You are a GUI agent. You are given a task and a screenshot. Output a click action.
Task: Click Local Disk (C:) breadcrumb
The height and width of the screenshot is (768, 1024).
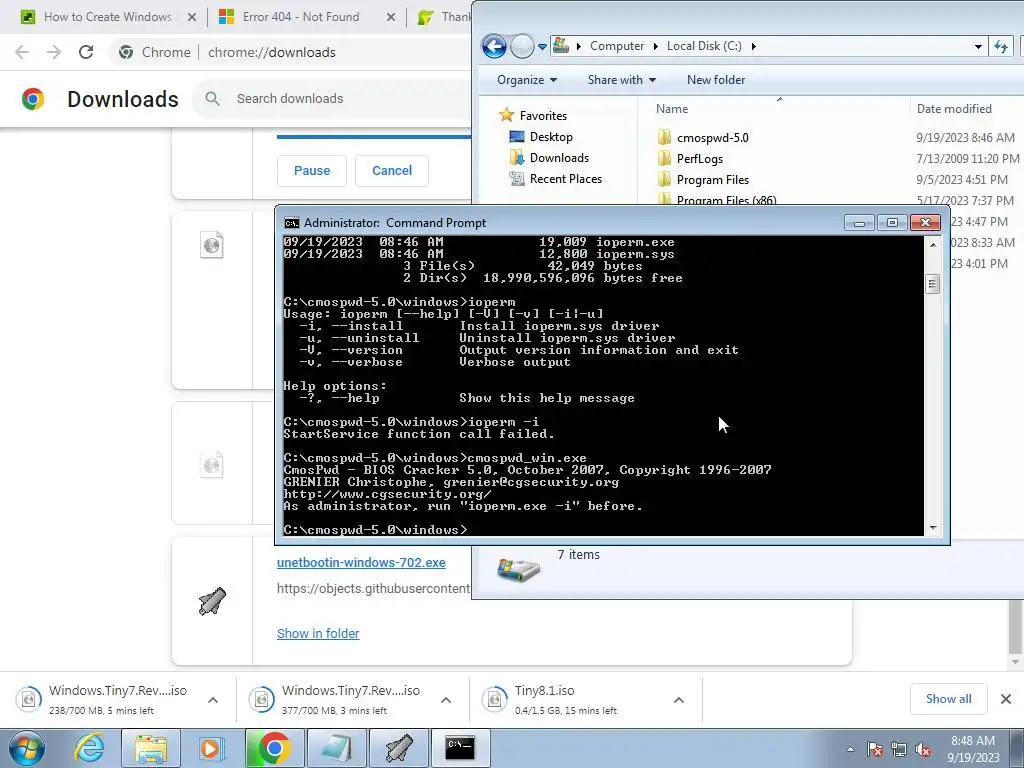(x=704, y=46)
